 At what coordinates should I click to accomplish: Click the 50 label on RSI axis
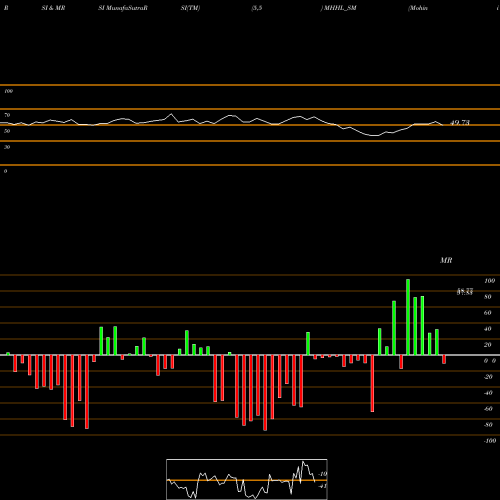tap(7, 131)
